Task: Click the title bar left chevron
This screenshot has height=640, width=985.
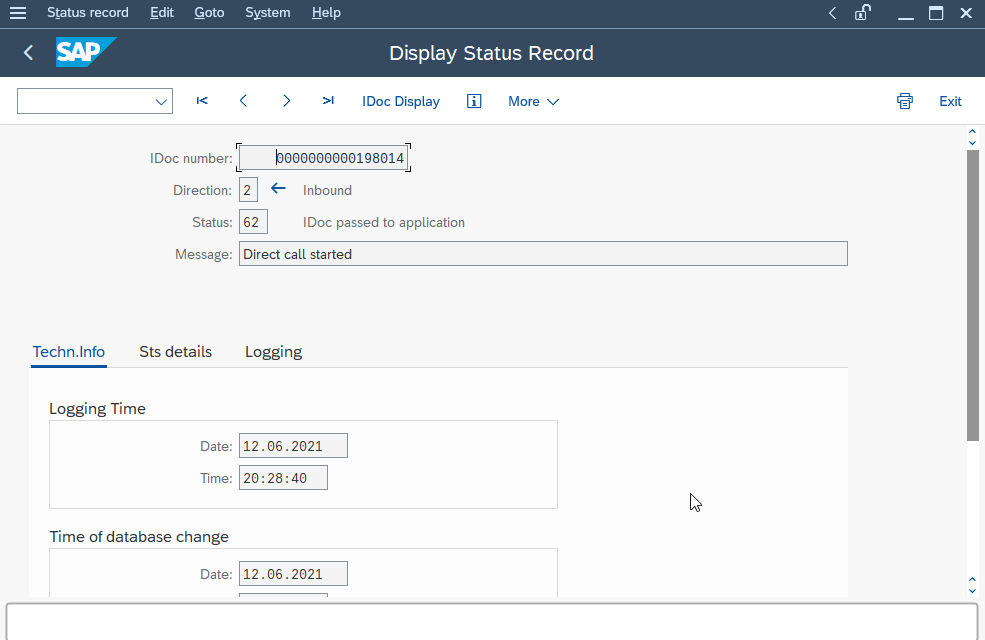Action: [832, 13]
